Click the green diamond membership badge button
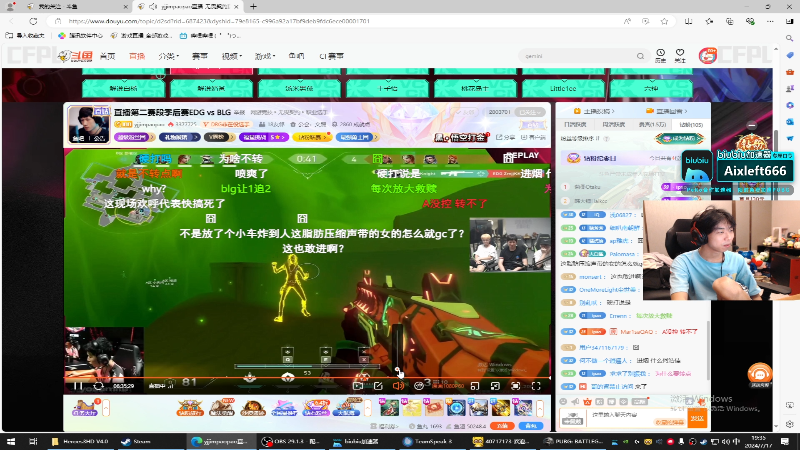This screenshot has width=800, height=450. 680,138
